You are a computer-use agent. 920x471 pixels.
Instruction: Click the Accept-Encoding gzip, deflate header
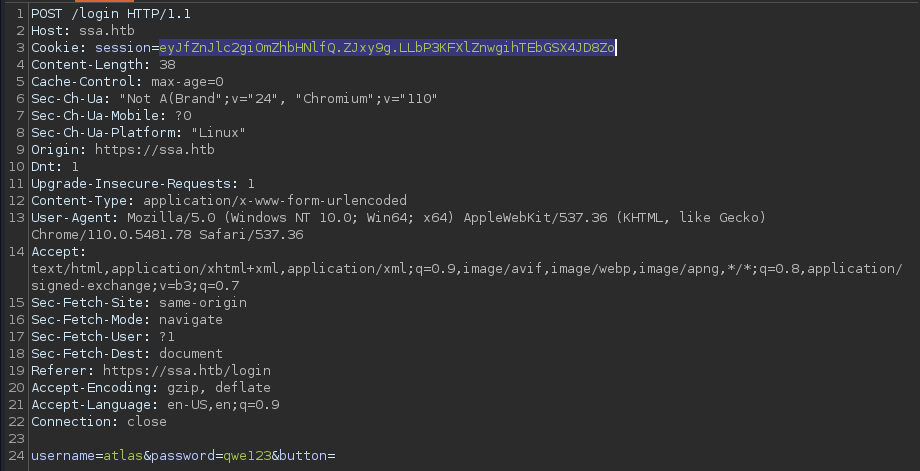pos(151,388)
